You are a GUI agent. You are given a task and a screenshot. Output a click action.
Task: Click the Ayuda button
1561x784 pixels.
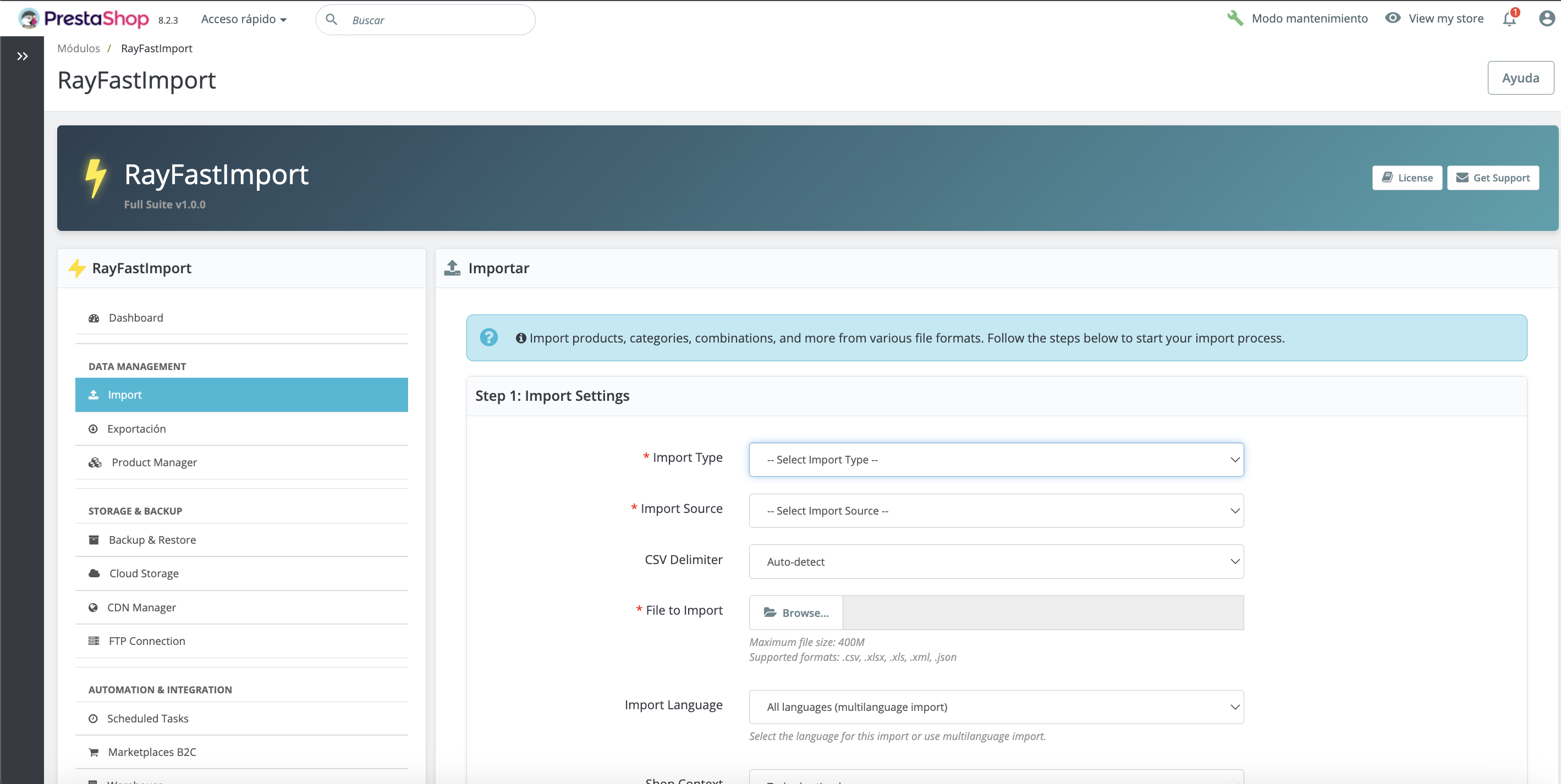(1520, 78)
